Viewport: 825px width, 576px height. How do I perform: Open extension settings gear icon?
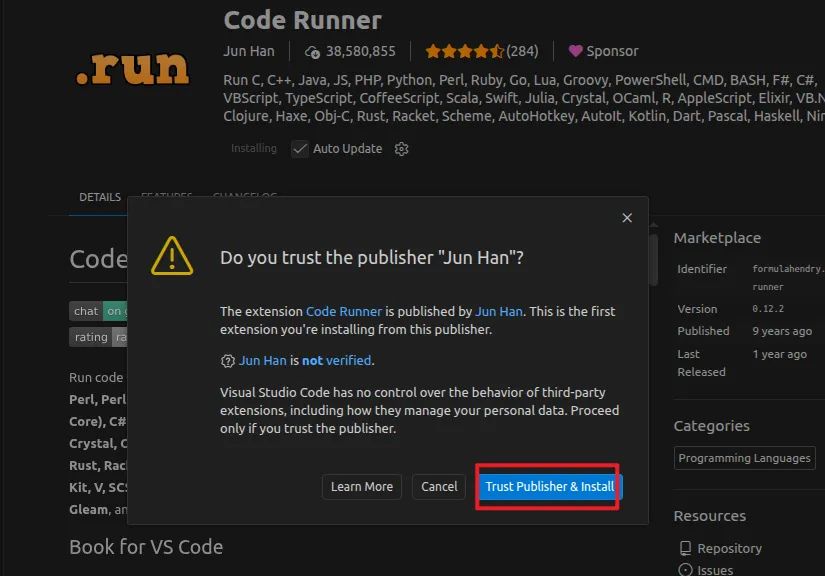(401, 149)
